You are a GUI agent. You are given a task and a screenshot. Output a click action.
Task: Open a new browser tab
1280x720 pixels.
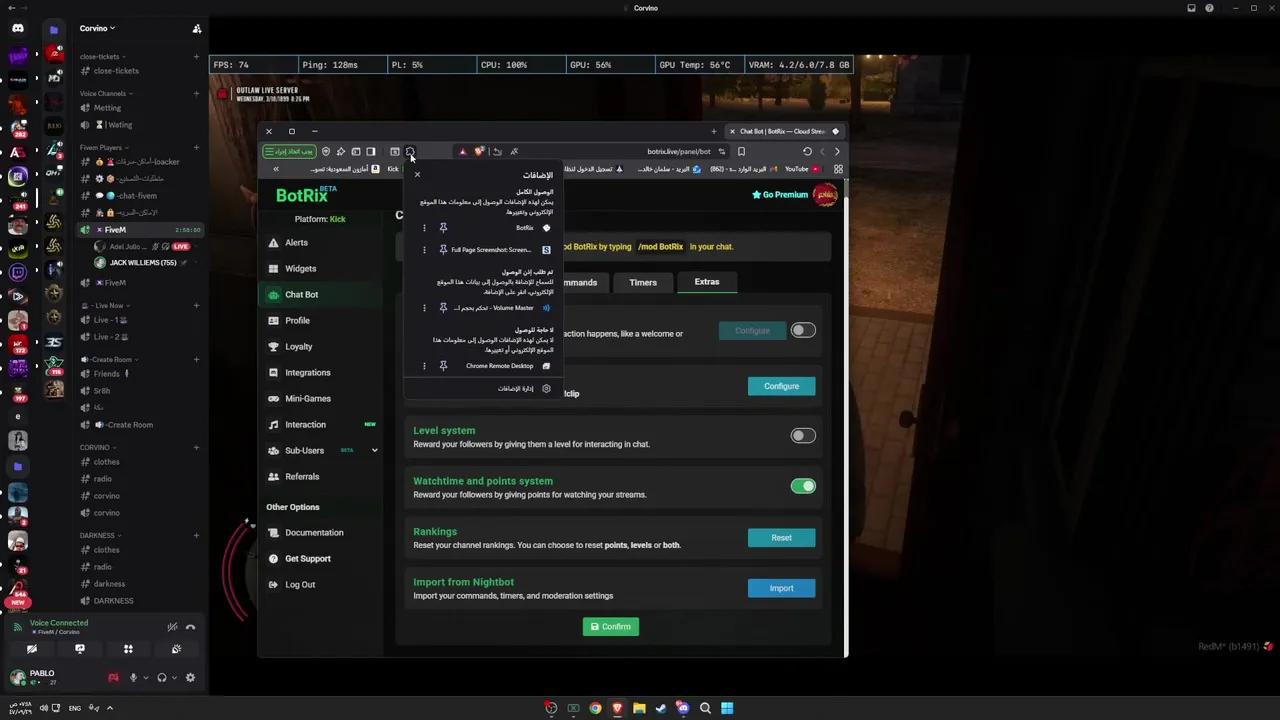(713, 131)
